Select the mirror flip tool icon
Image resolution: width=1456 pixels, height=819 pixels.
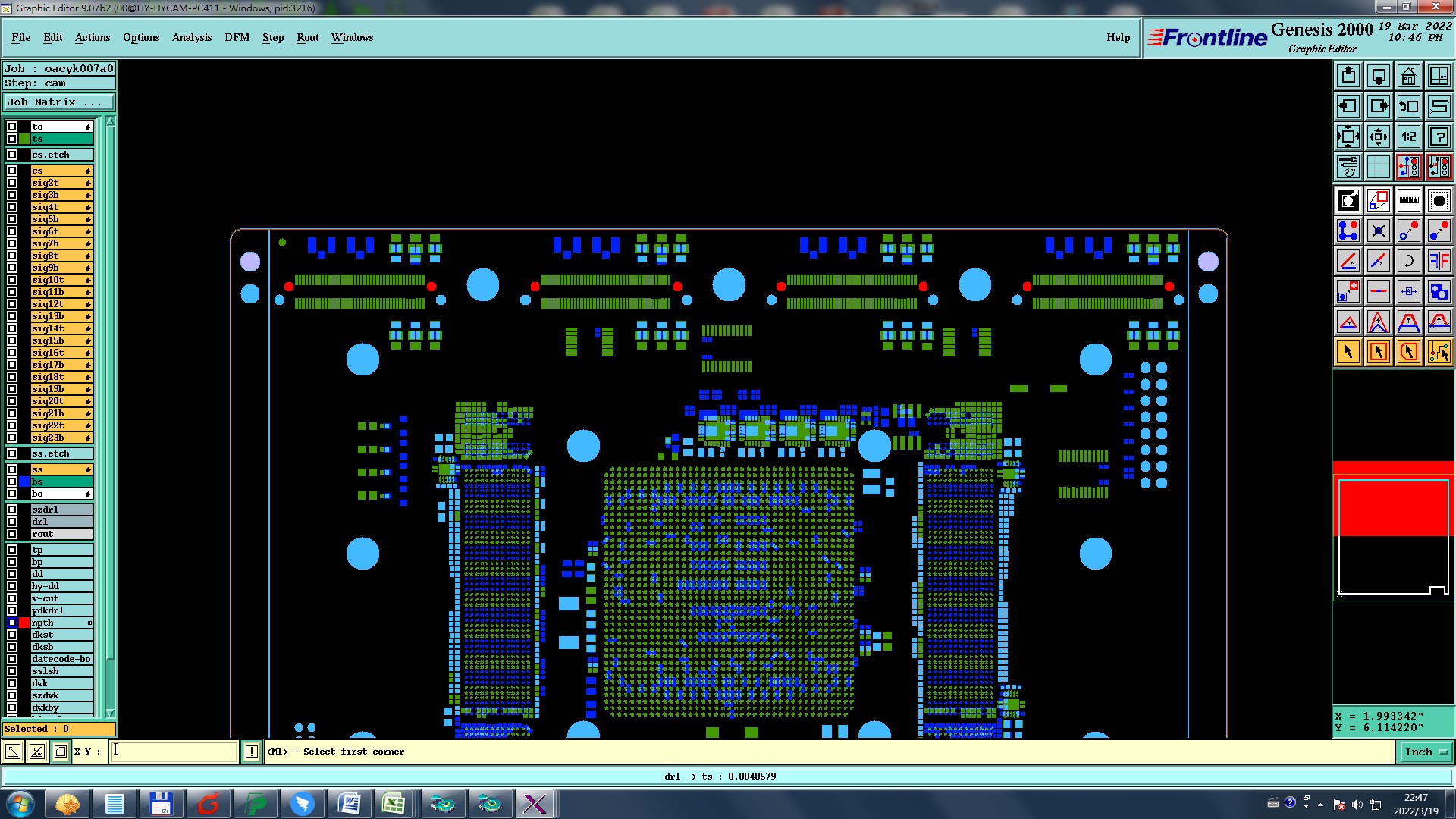pyautogui.click(x=1439, y=261)
